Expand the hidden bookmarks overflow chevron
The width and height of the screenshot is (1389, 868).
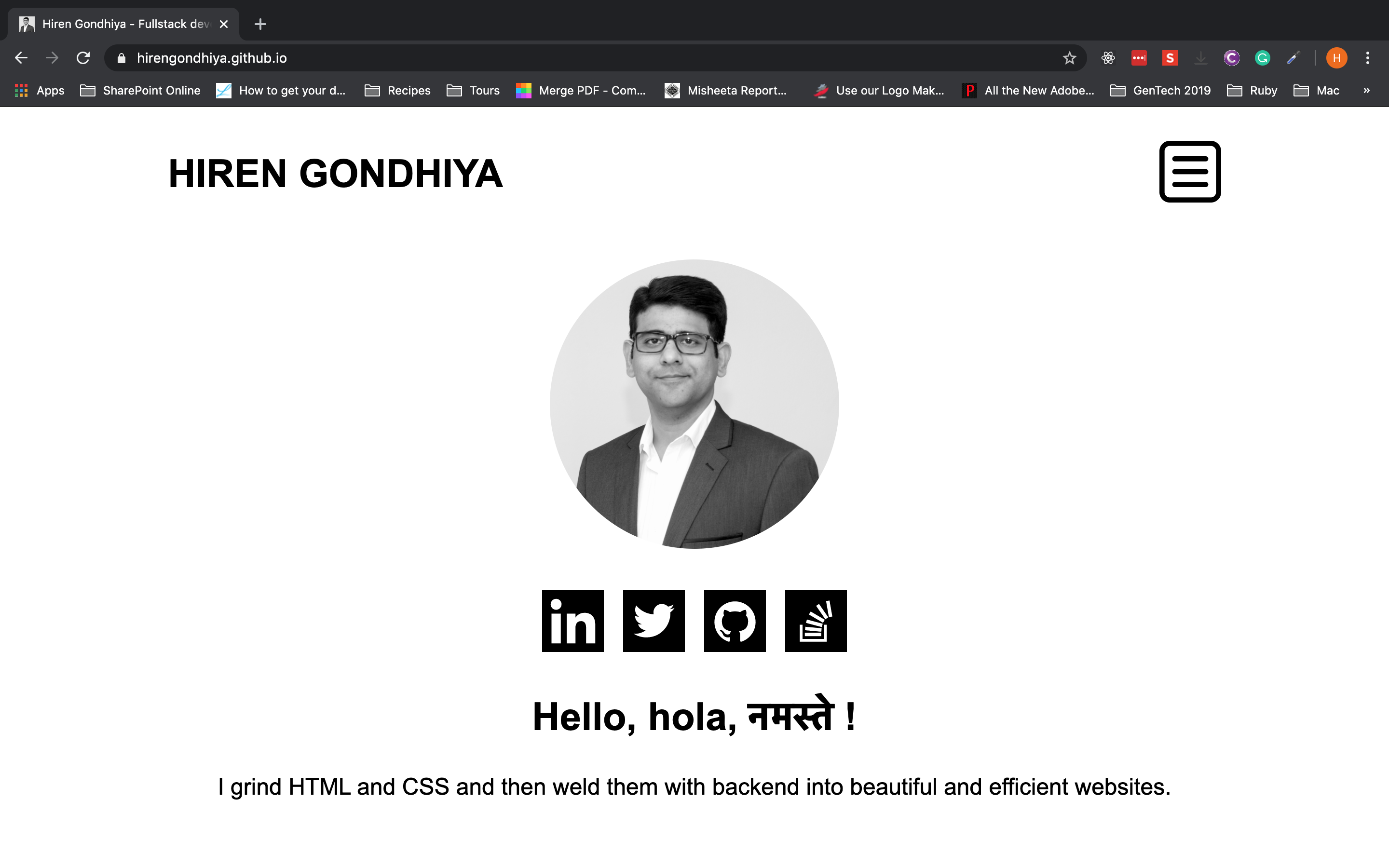tap(1366, 91)
